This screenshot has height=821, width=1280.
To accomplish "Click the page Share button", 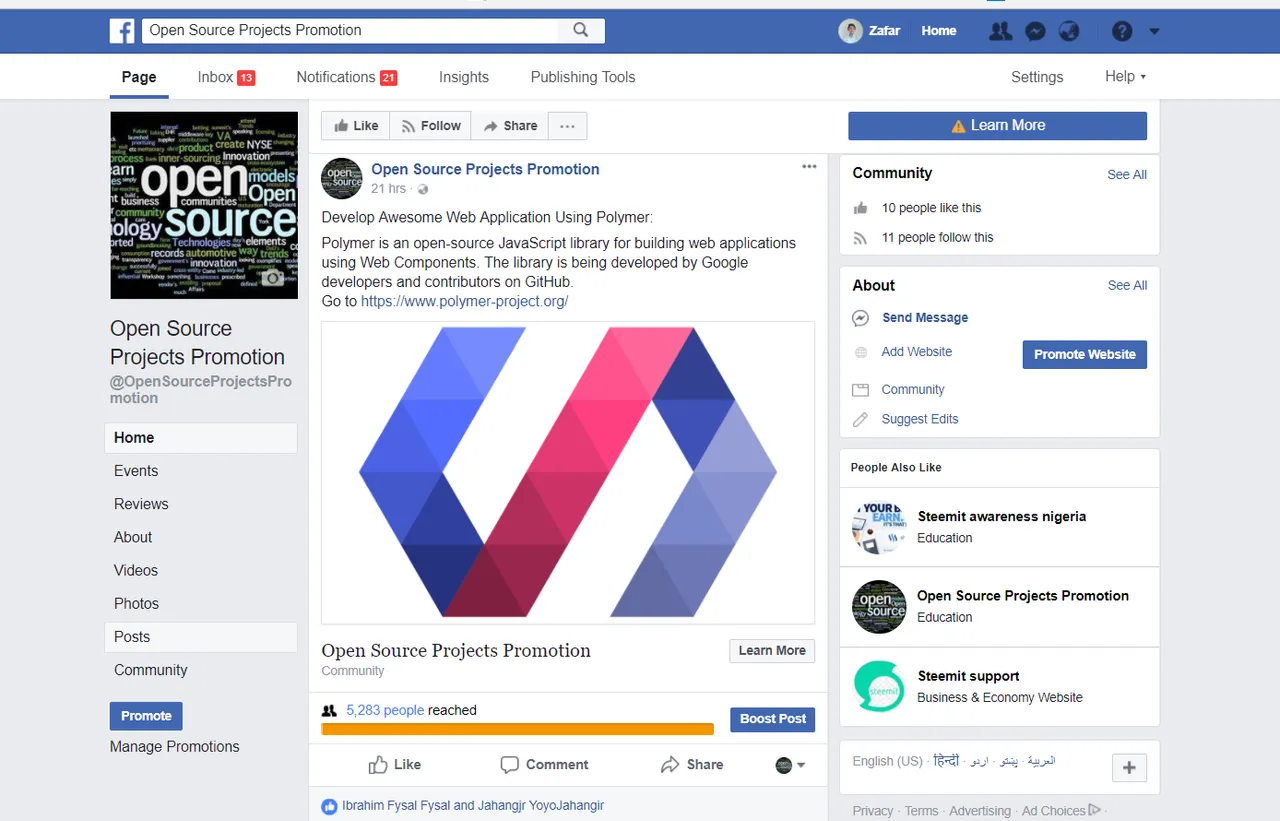I will [x=510, y=126].
